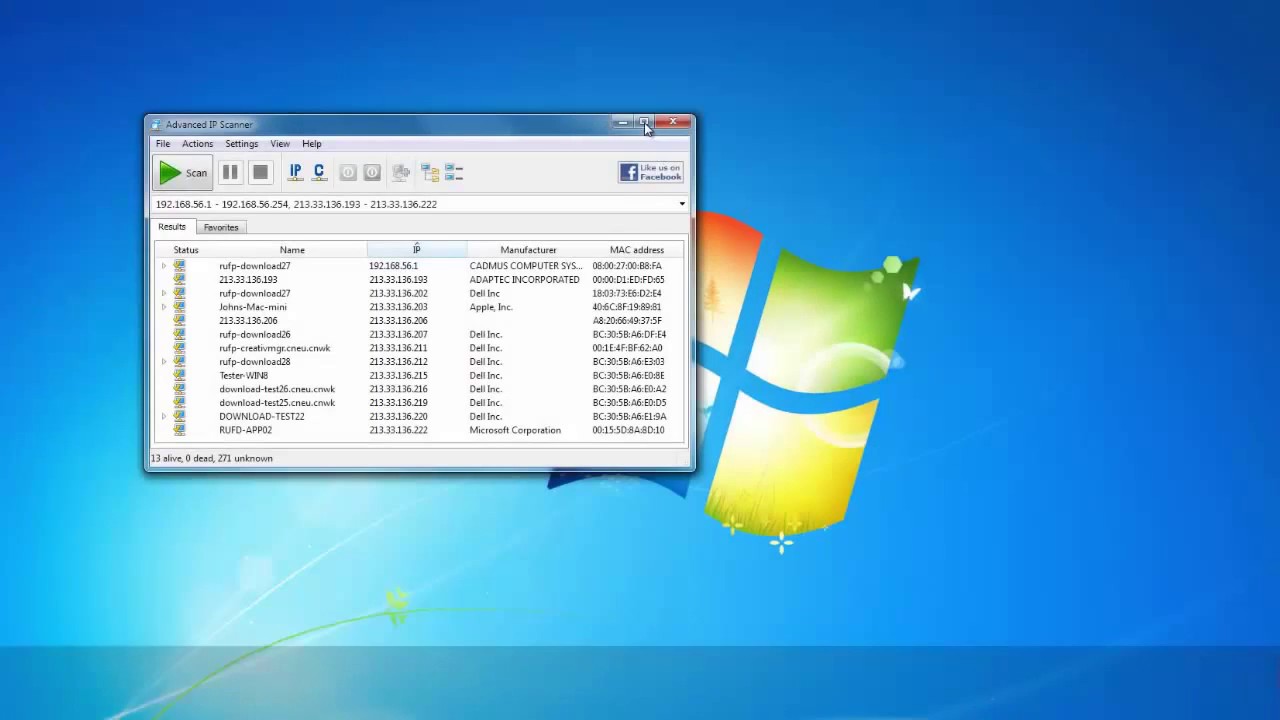Click the expand all tree icon
The height and width of the screenshot is (720, 1280).
coord(430,173)
